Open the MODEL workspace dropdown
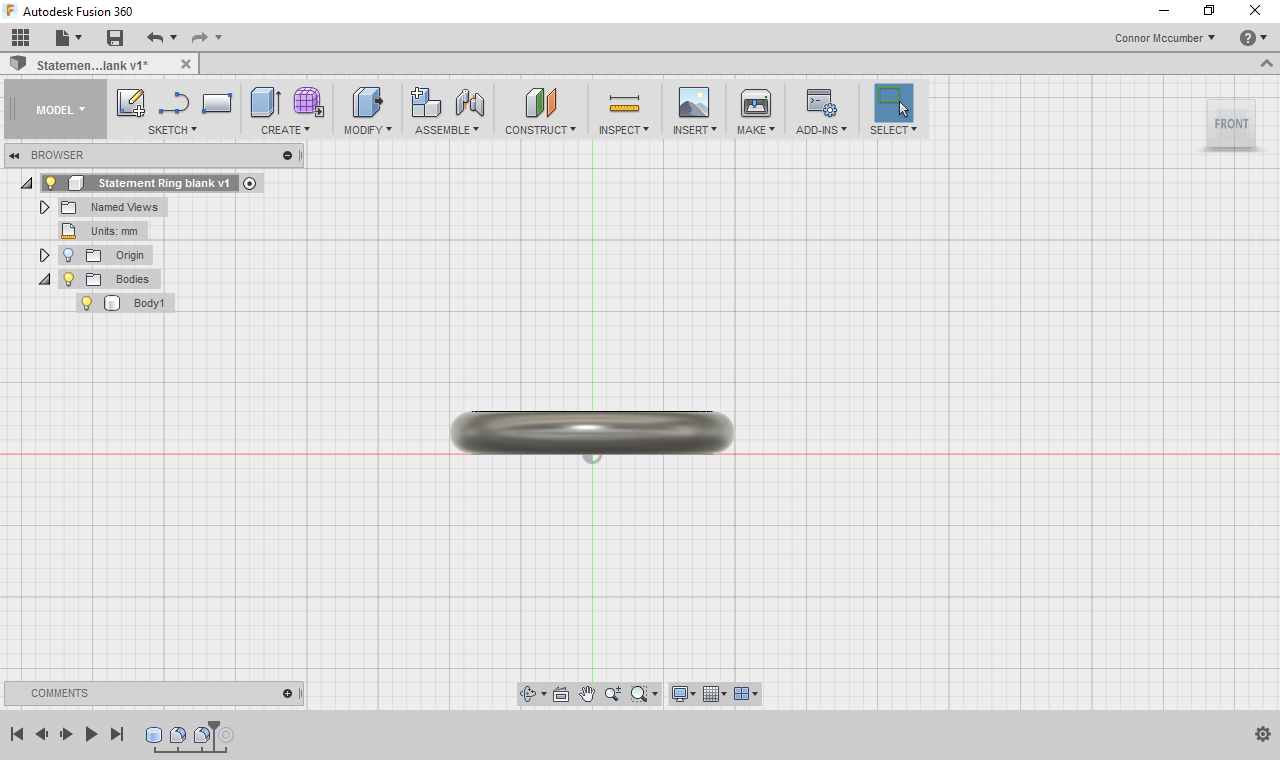Viewport: 1280px width, 760px height. tap(60, 110)
